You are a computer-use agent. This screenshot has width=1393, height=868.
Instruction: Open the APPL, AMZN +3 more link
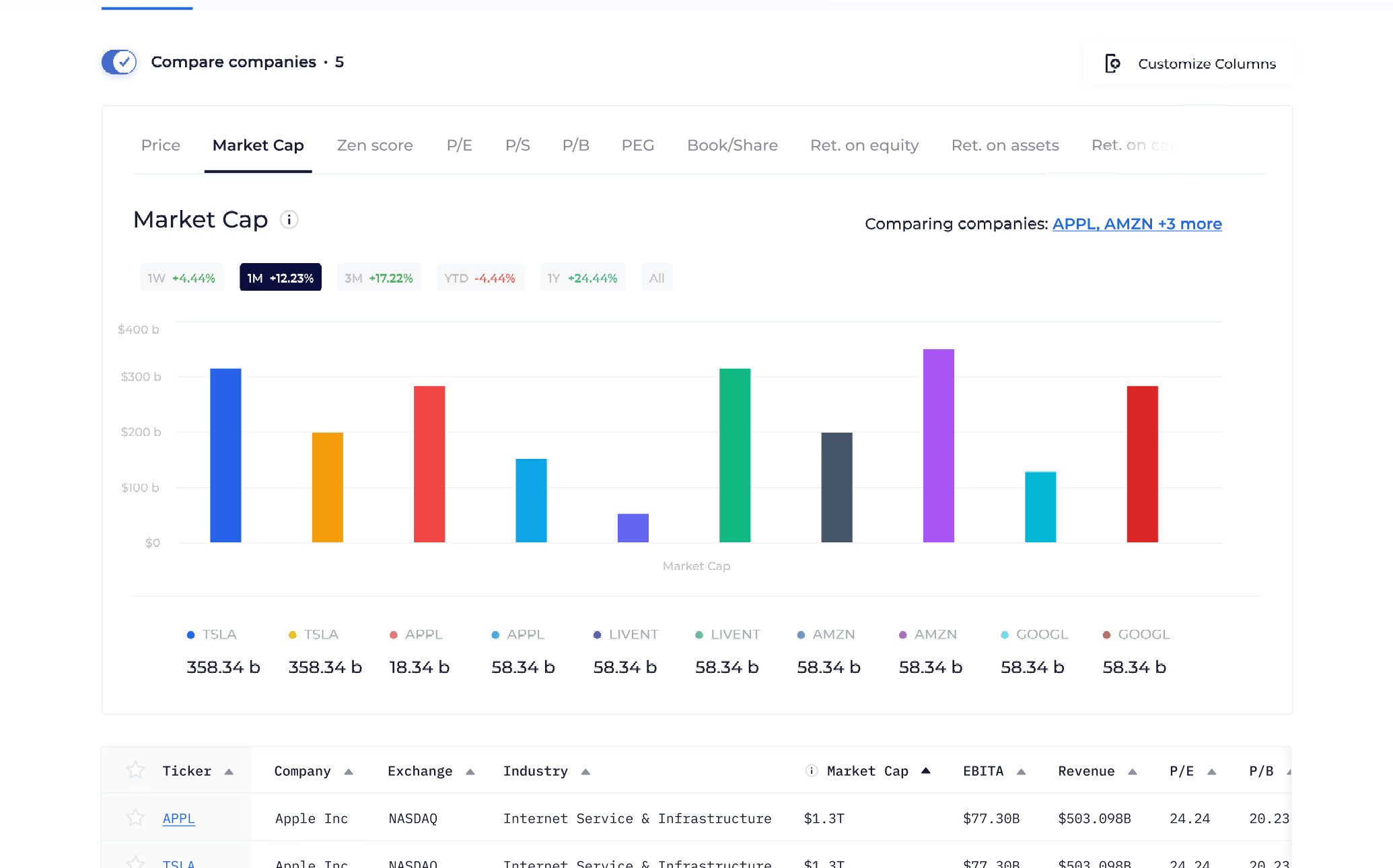pyautogui.click(x=1137, y=224)
